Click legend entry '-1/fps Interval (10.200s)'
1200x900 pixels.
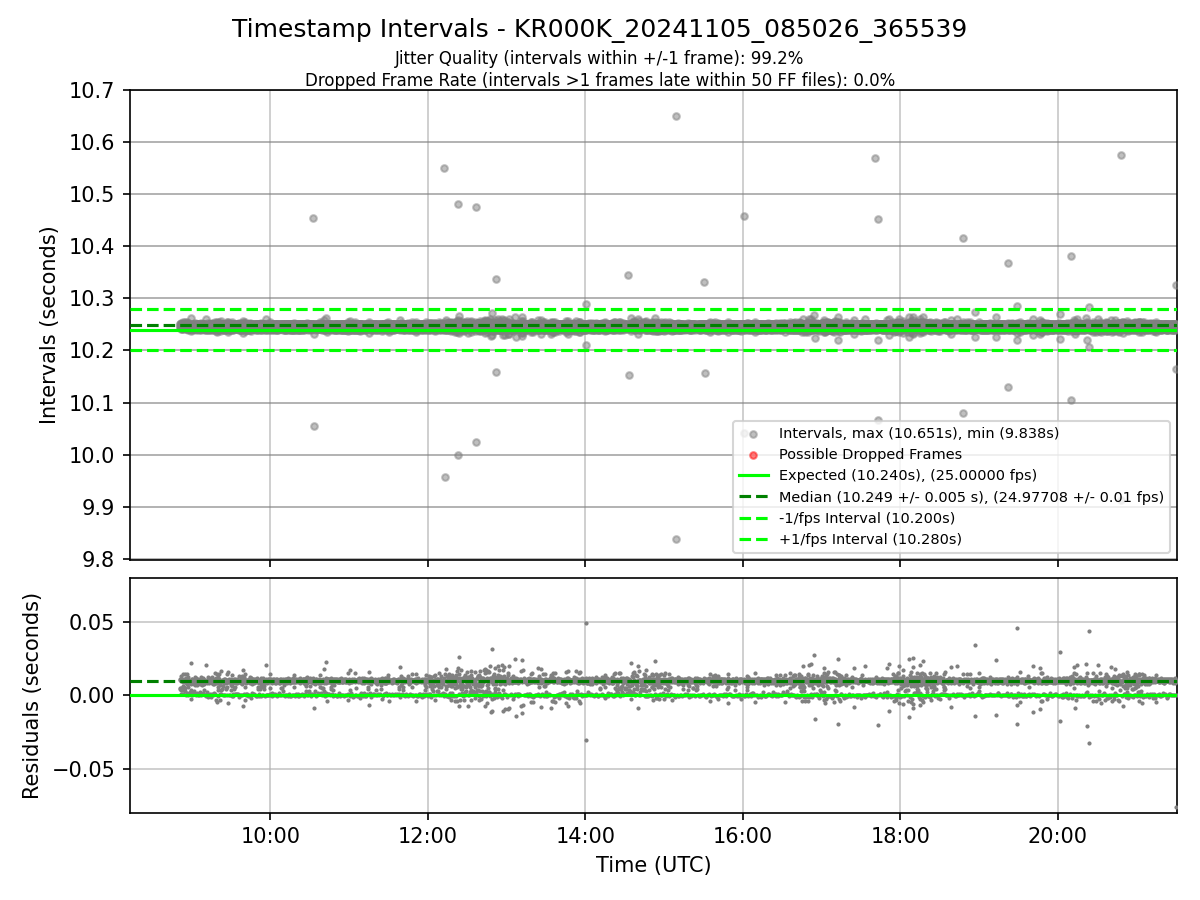pyautogui.click(x=867, y=518)
